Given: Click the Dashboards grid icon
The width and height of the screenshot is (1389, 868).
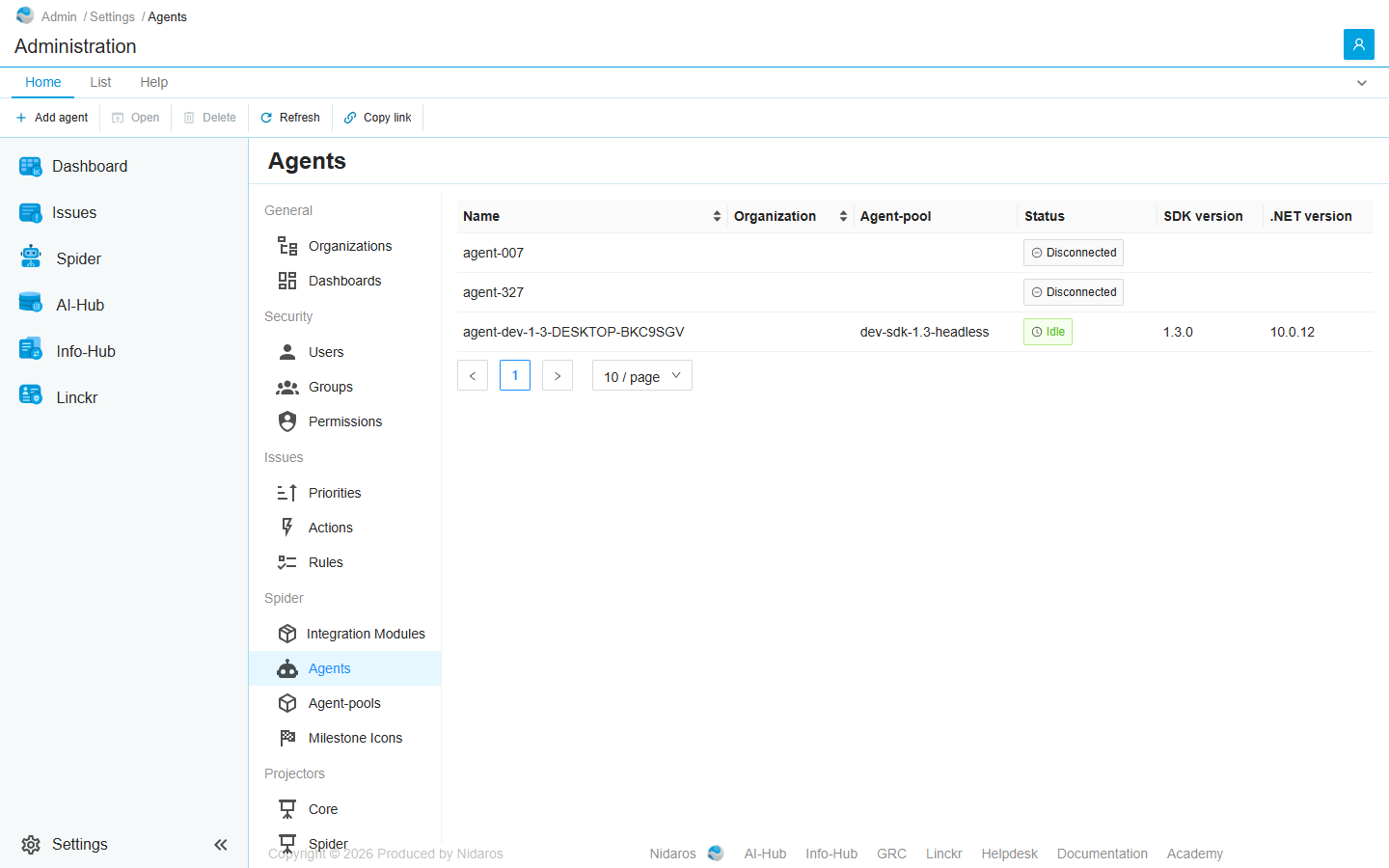Looking at the screenshot, I should [287, 281].
